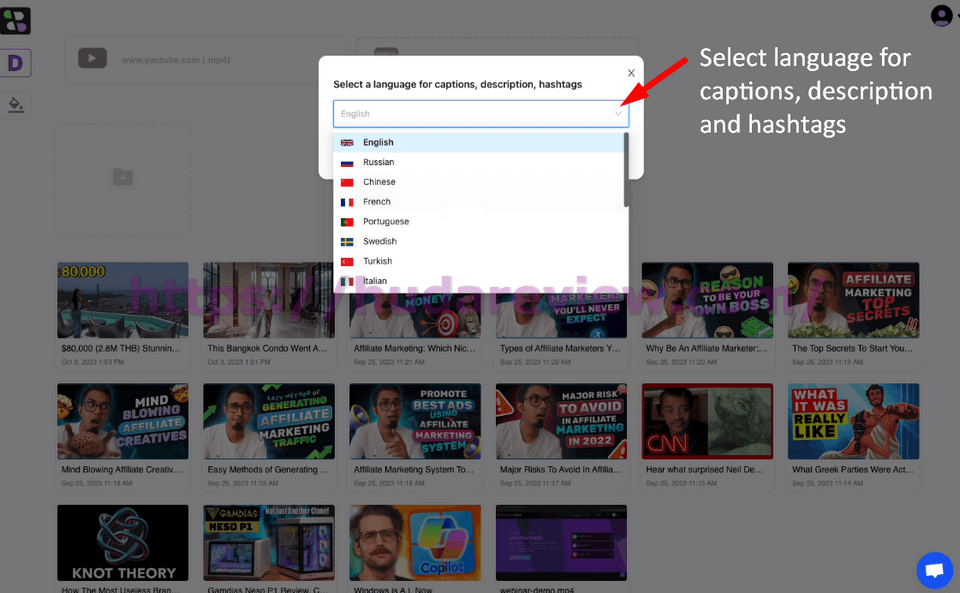Click the app logo icon top-left
This screenshot has width=960, height=593.
(15, 21)
